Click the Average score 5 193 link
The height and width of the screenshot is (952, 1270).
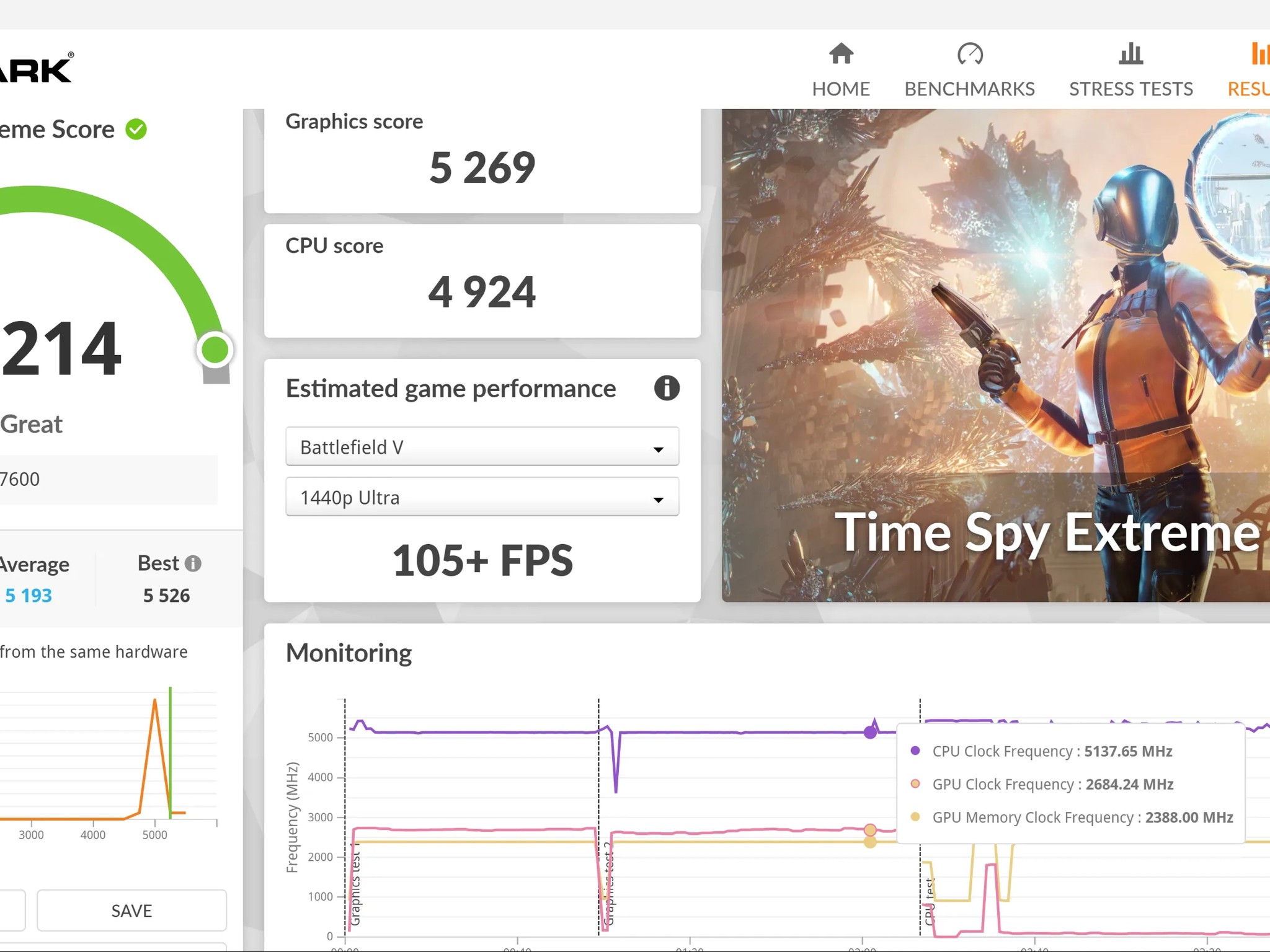click(29, 596)
